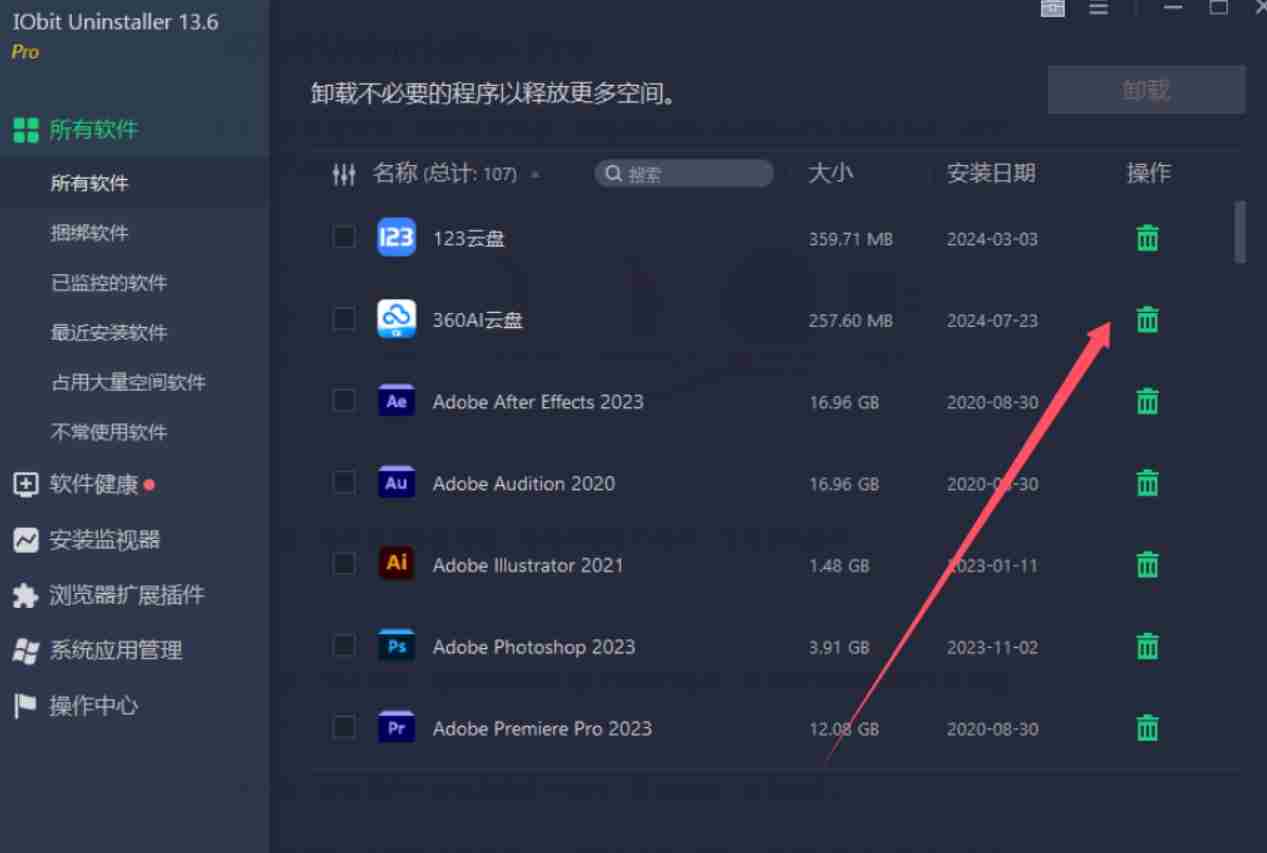Click the toolbox icon in title bar

tap(1052, 8)
